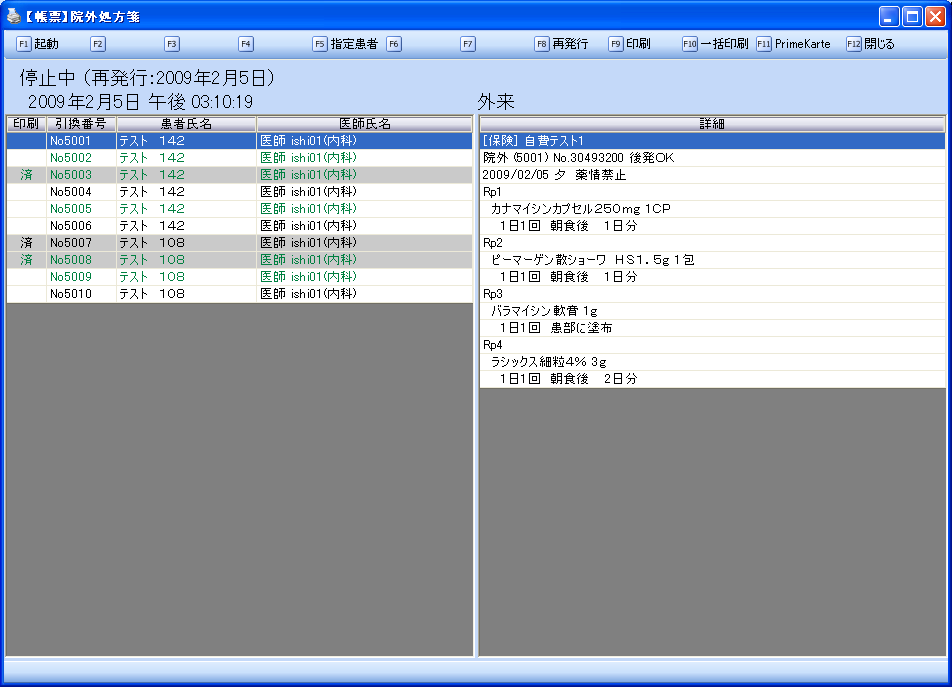The height and width of the screenshot is (687, 952).
Task: Open PrimeKarte via F11 button
Action: (x=794, y=44)
